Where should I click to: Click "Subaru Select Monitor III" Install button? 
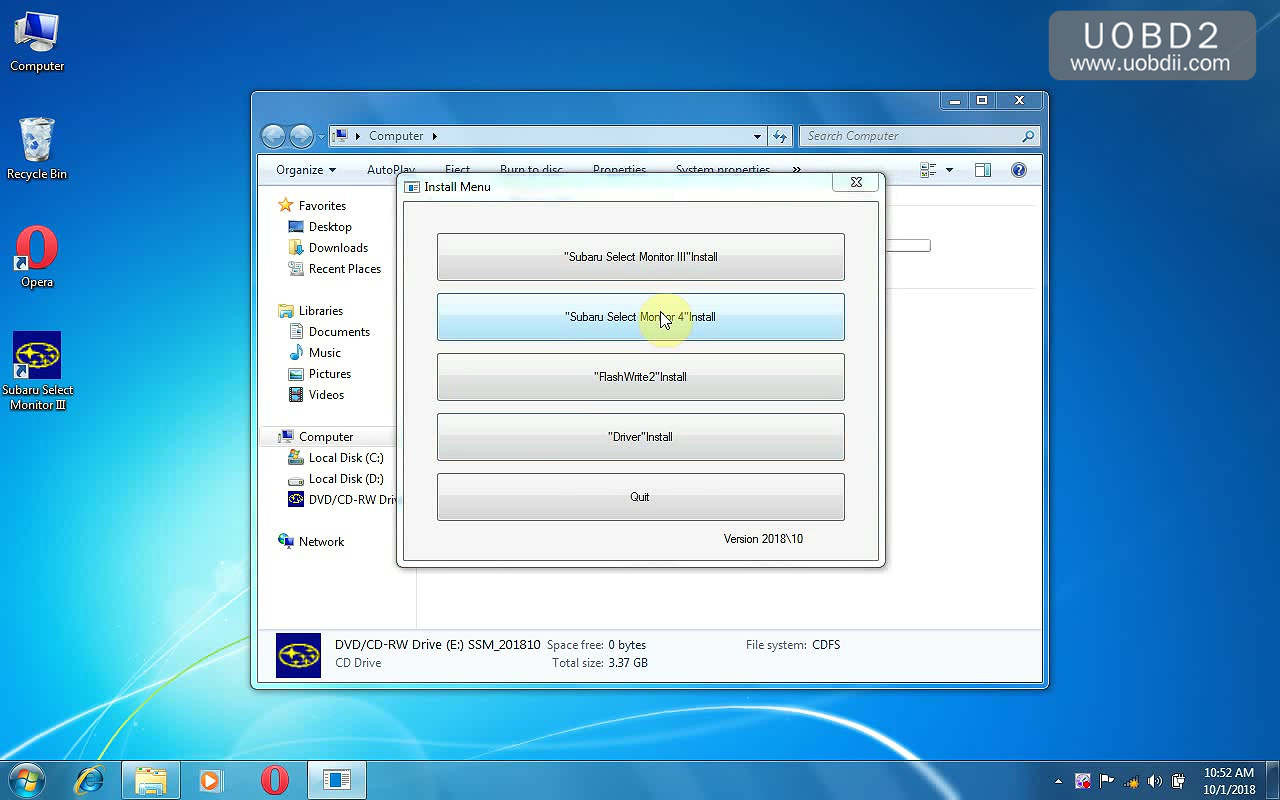click(x=640, y=257)
